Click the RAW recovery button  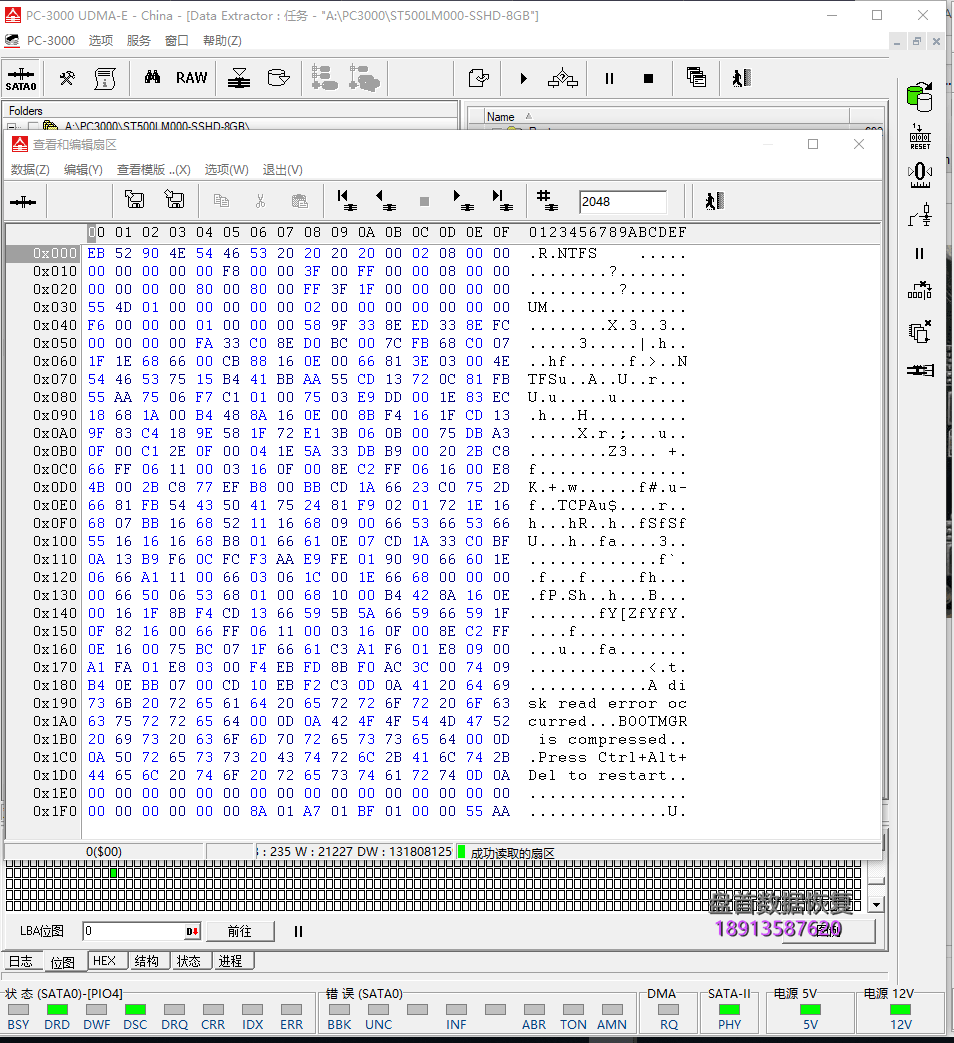192,78
